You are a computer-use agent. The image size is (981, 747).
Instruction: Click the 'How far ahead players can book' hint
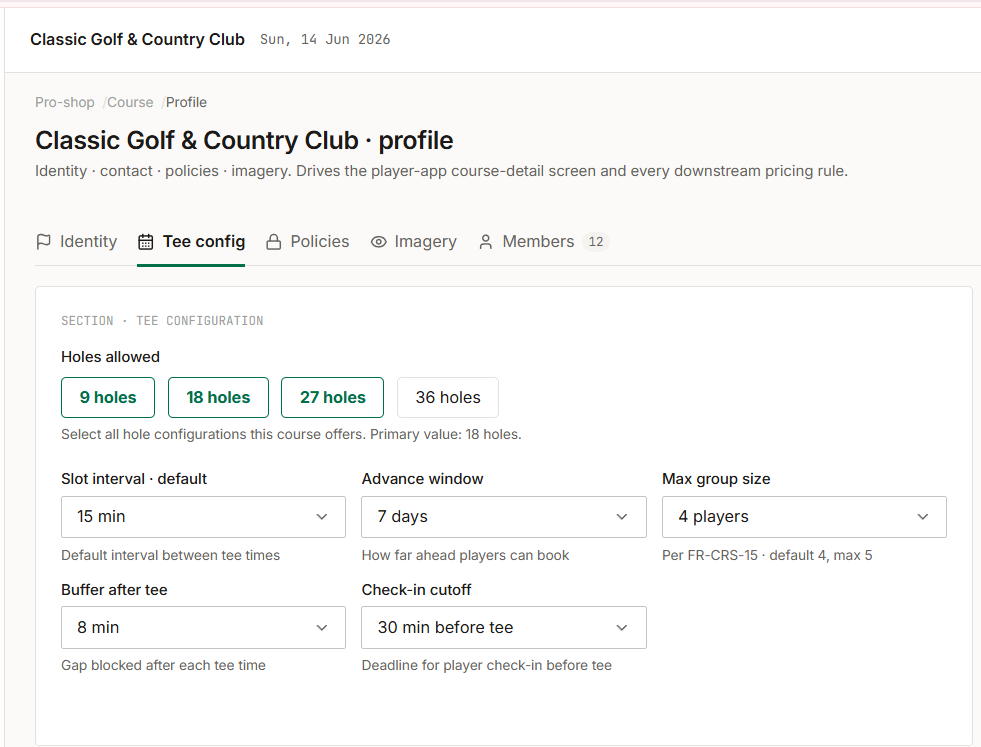(465, 556)
